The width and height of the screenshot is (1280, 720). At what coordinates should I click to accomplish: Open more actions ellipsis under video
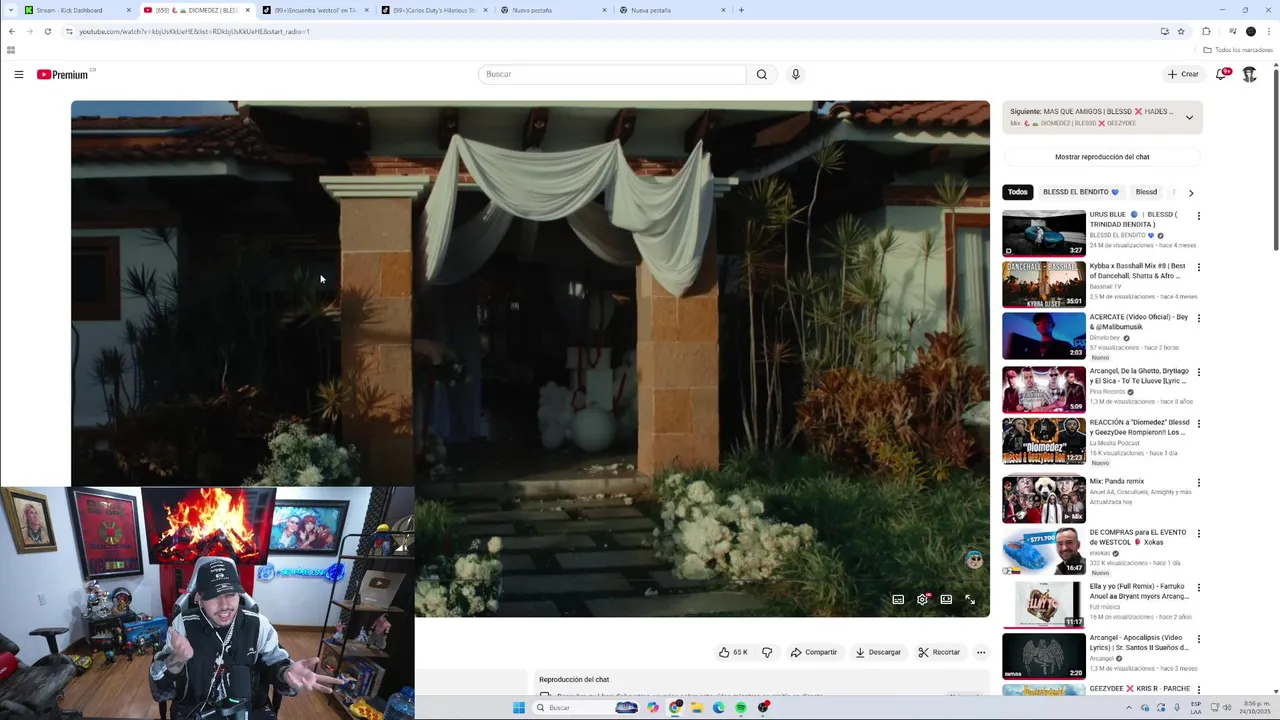click(981, 652)
